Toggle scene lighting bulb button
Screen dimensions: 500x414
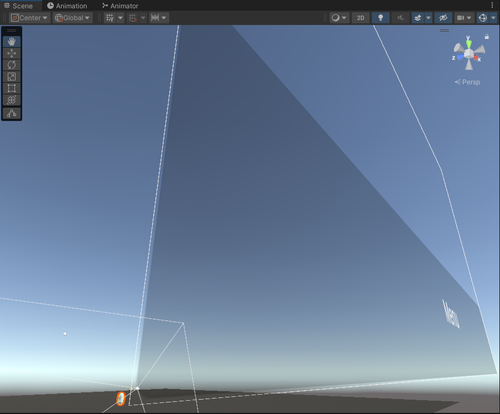coord(380,18)
